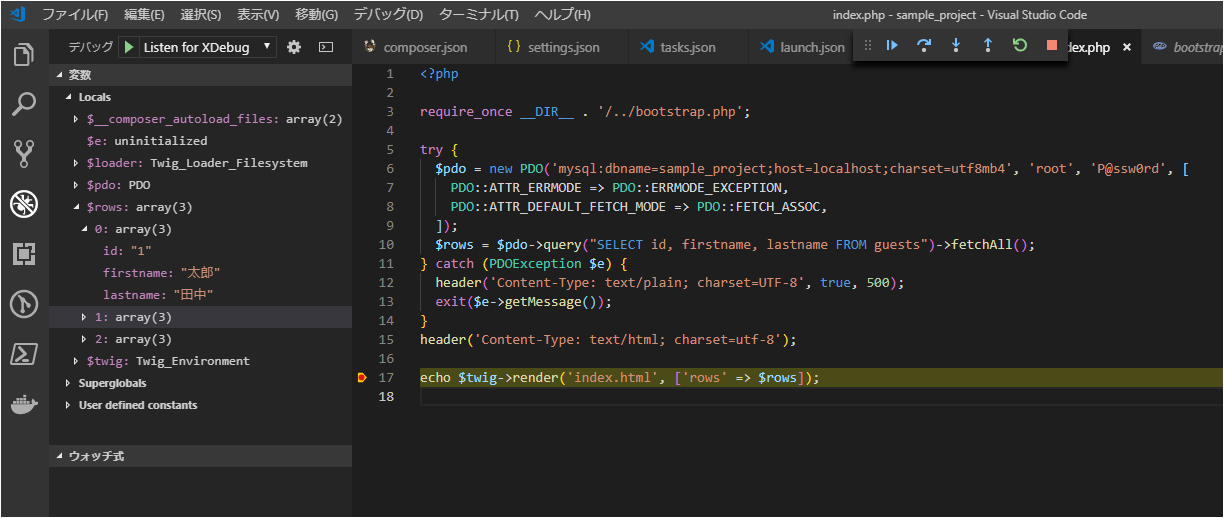This screenshot has height=518, width=1224.
Task: Open launch.json configuration gear icon
Action: 293,47
